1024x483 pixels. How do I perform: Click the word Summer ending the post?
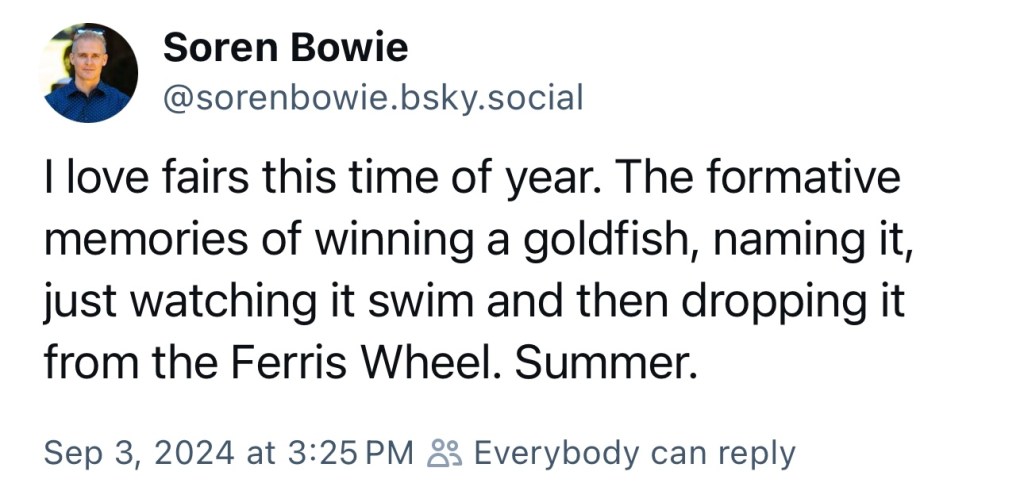[601, 362]
